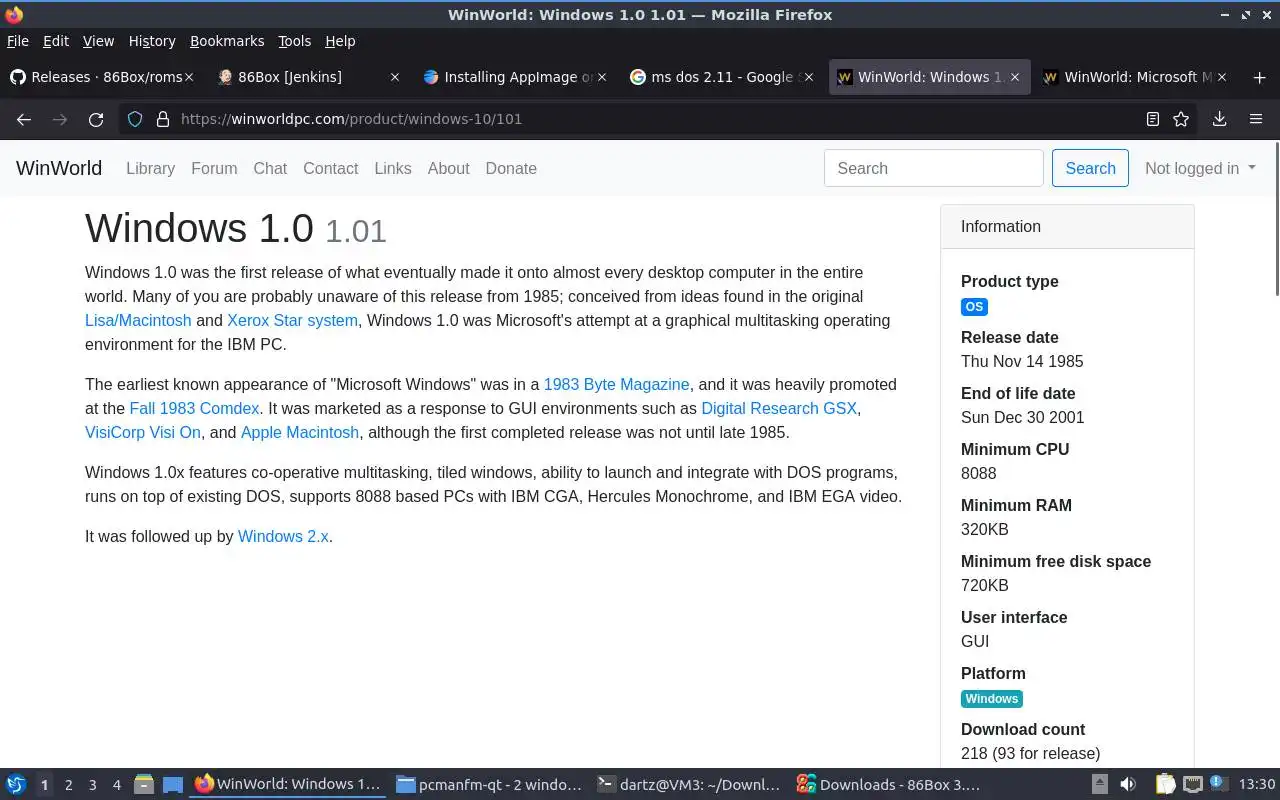The image size is (1280, 800).
Task: Click the show desktop icon in taskbar
Action: [x=173, y=784]
